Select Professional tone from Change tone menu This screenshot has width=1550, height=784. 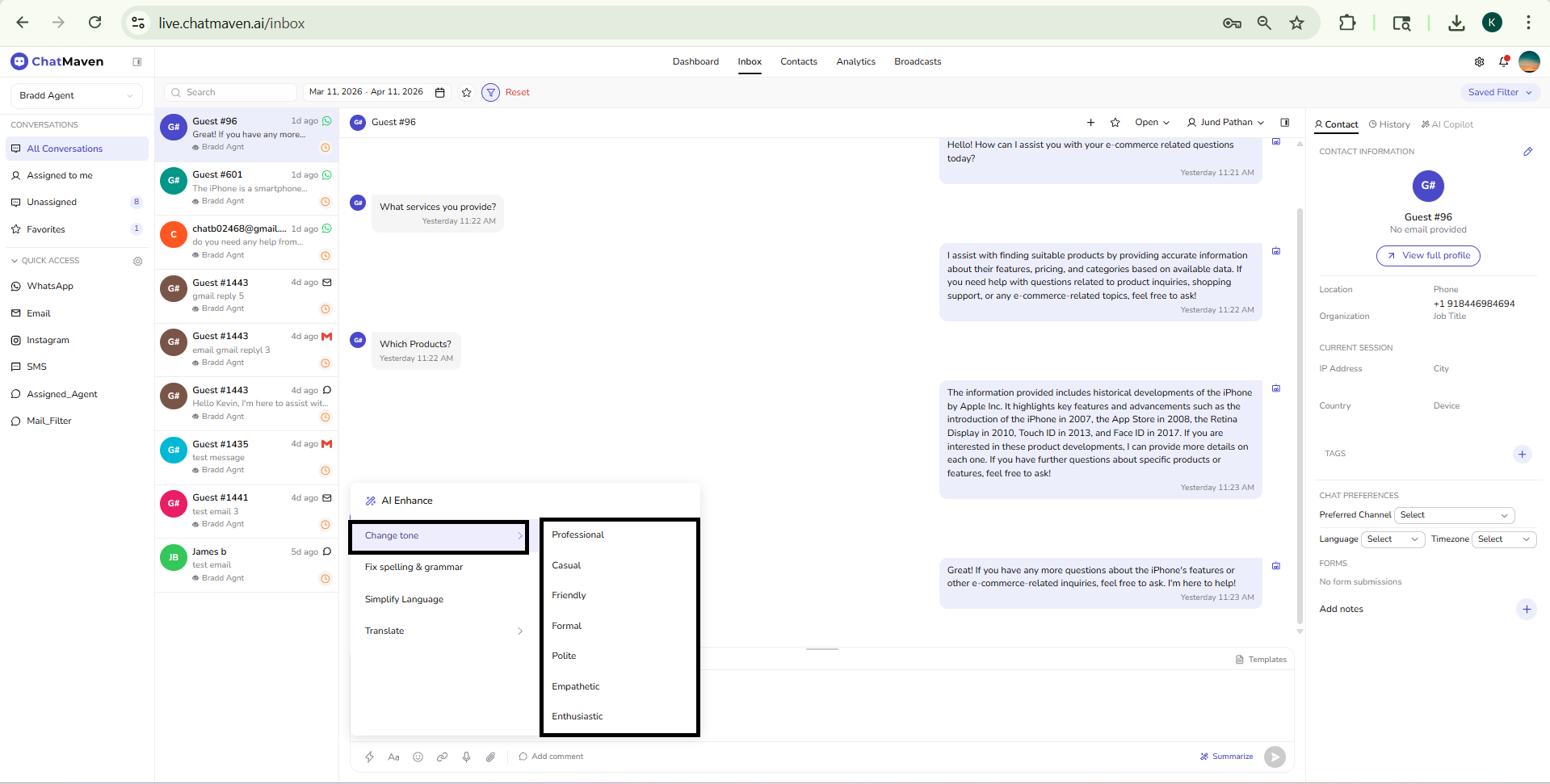[578, 535]
